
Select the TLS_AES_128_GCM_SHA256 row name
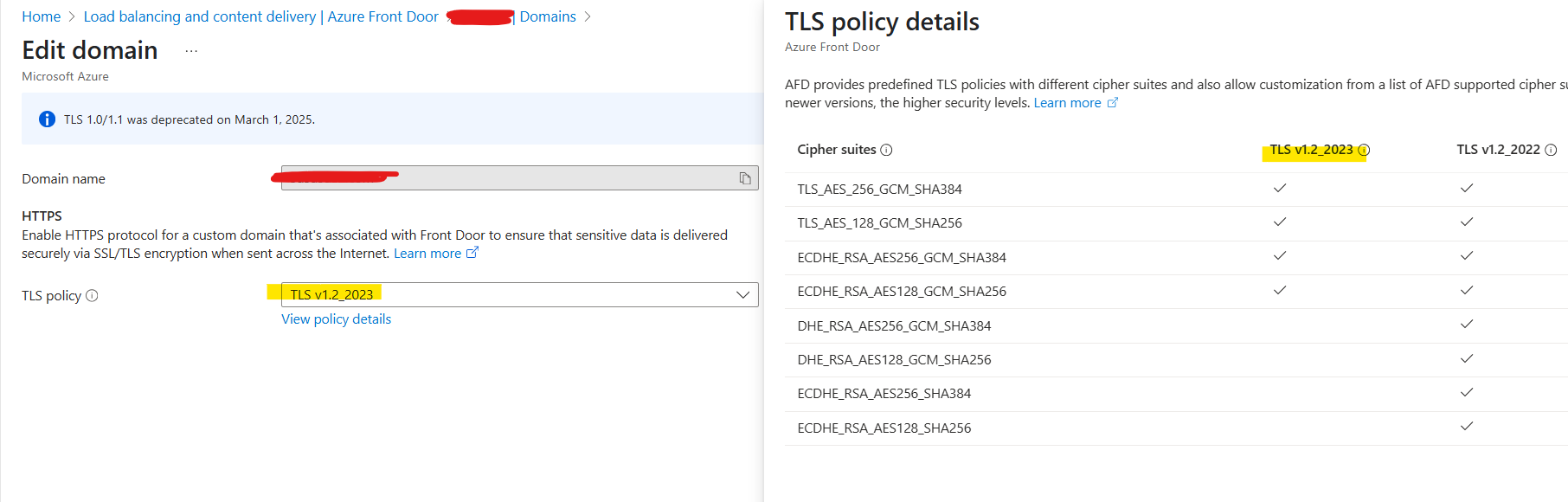(x=879, y=223)
